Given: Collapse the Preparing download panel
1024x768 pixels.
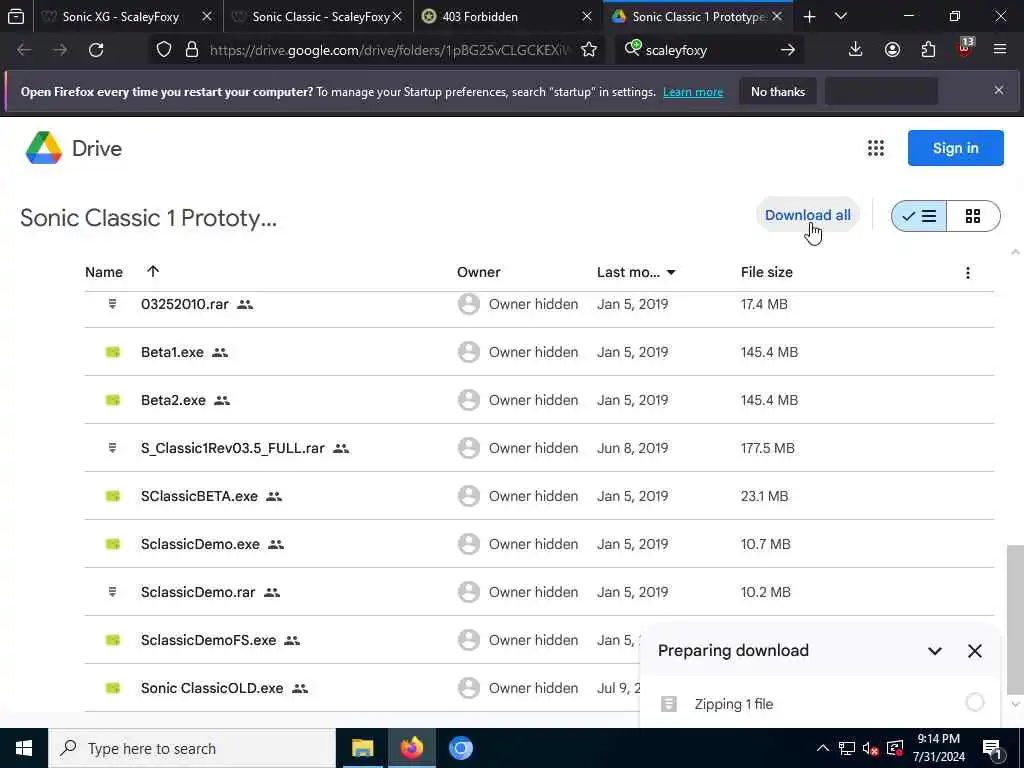Looking at the screenshot, I should tap(935, 650).
